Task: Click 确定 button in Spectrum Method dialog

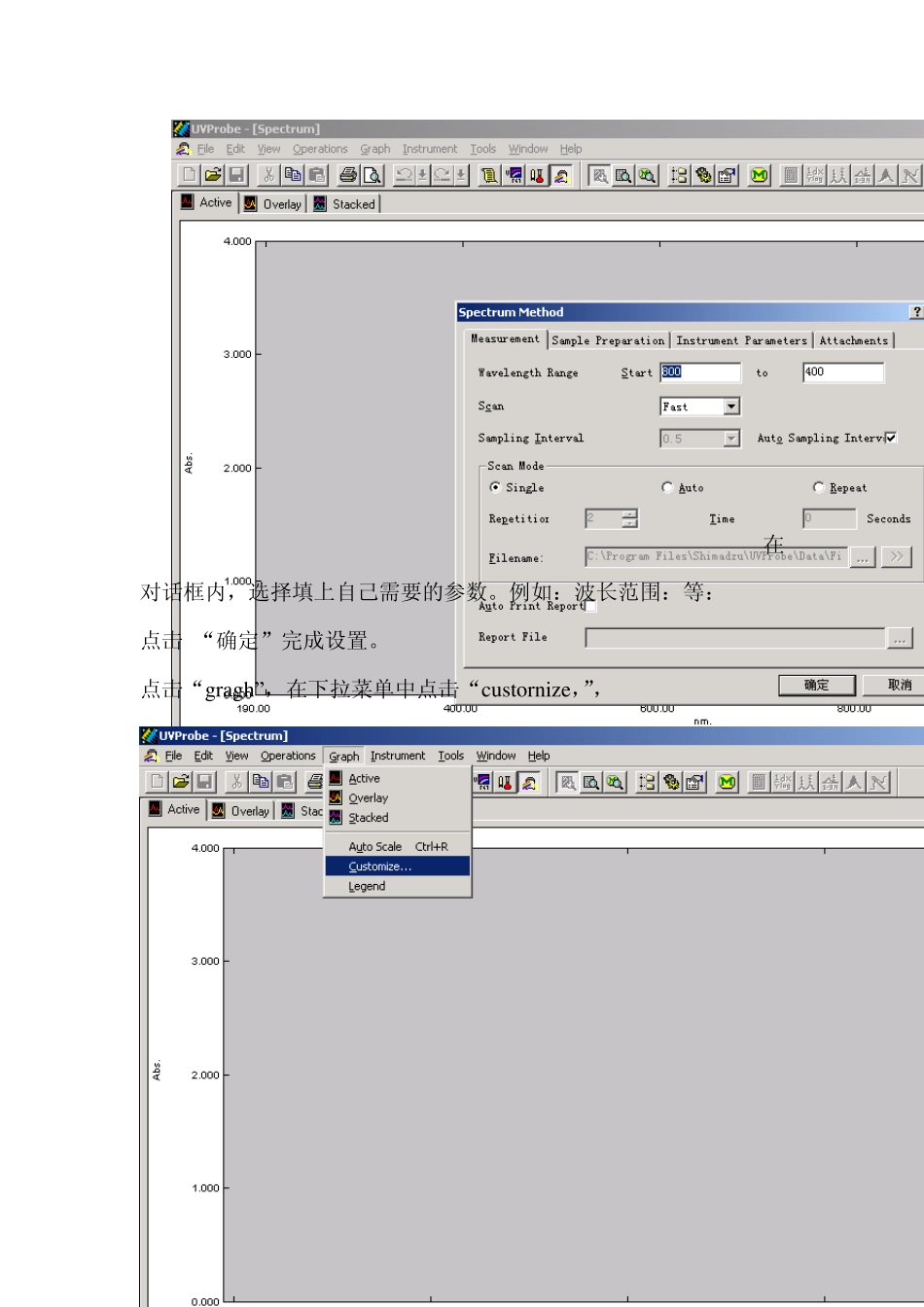Action: (817, 685)
